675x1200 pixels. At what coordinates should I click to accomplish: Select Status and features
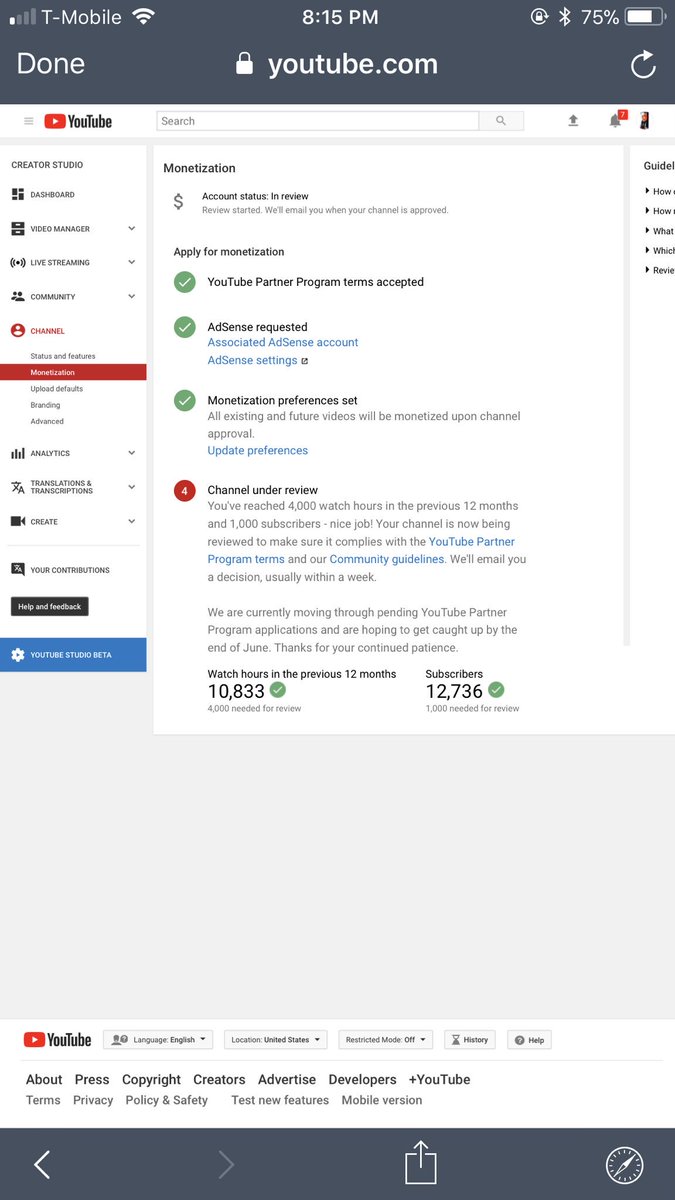63,356
